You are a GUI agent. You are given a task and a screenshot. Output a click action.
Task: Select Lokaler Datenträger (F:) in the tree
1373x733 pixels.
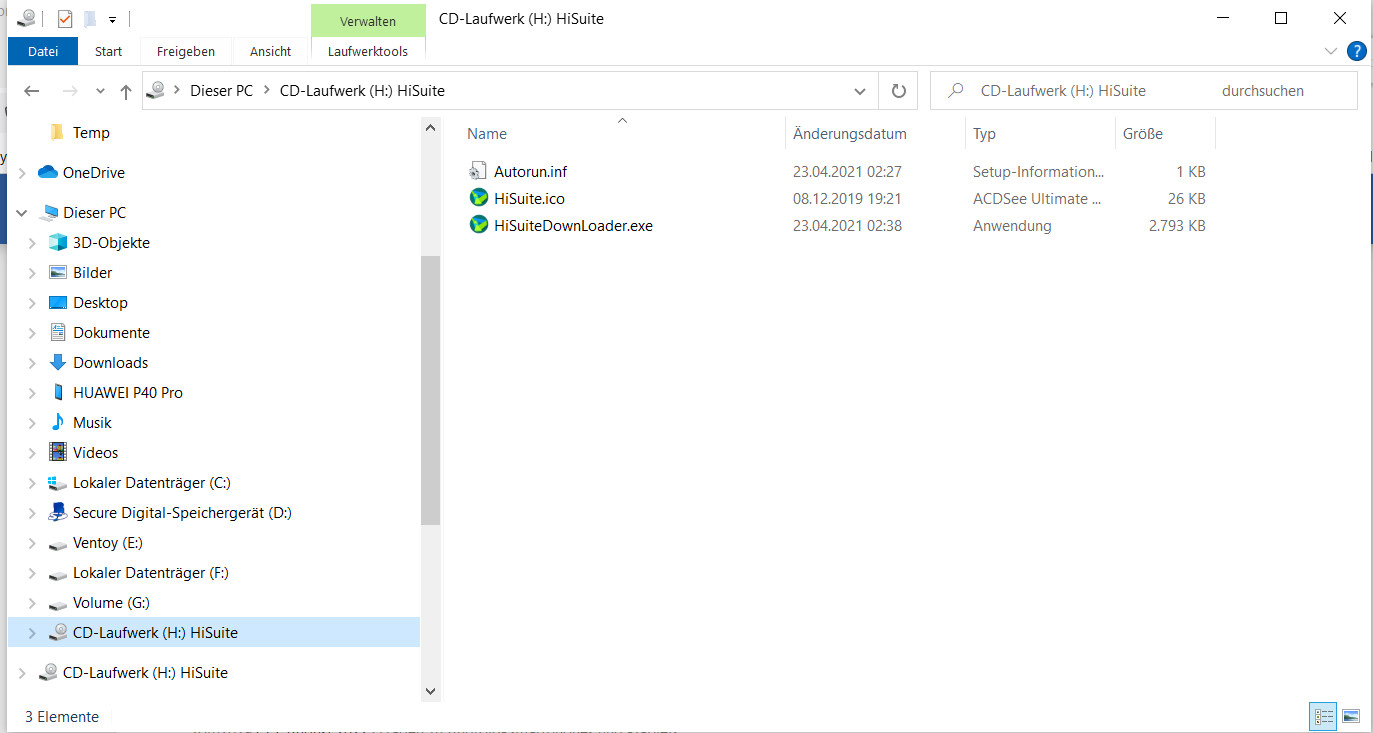point(150,573)
